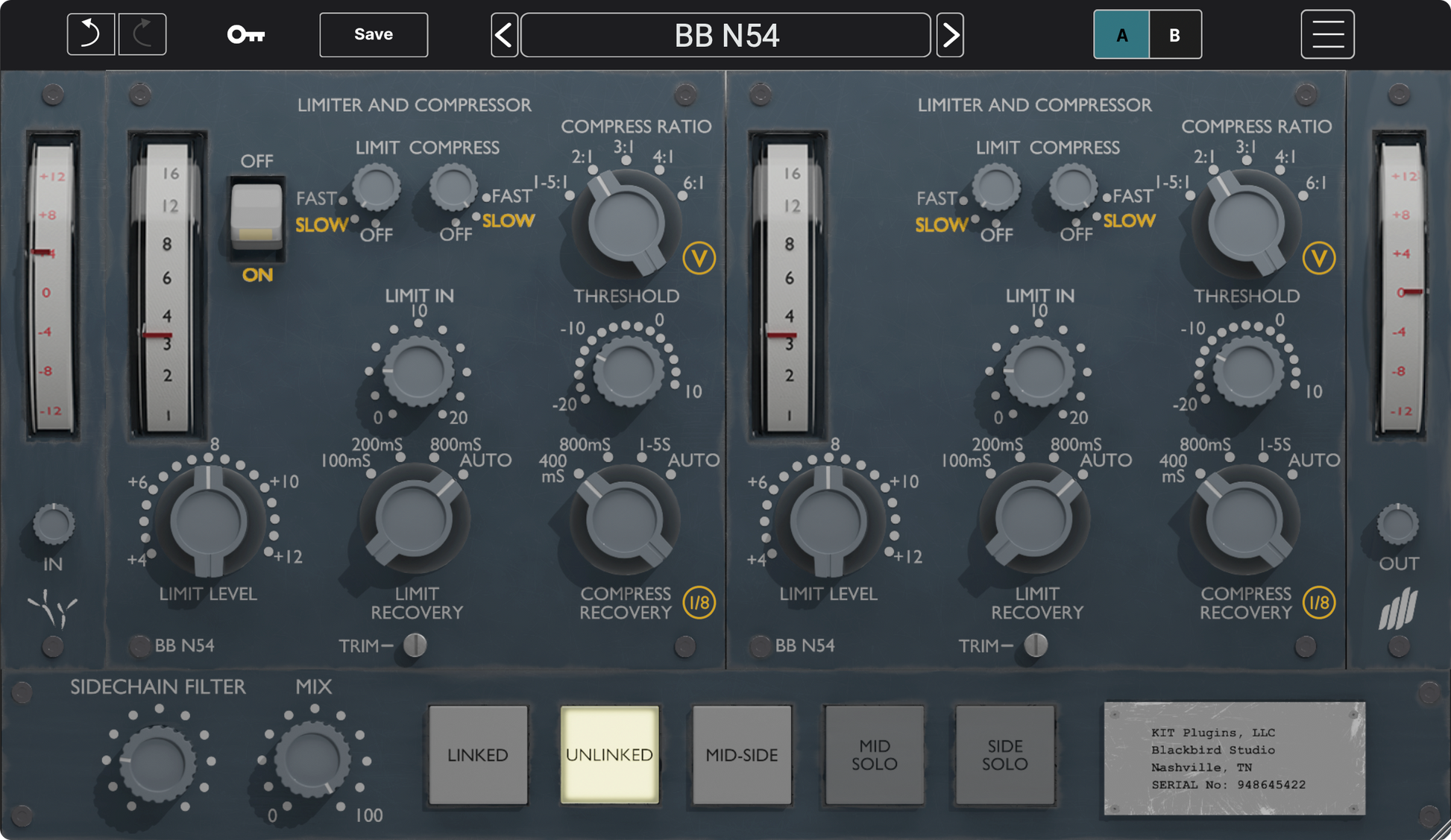Screen dimensions: 1451x840
Task: Click the redo arrow icon
Action: tap(142, 34)
